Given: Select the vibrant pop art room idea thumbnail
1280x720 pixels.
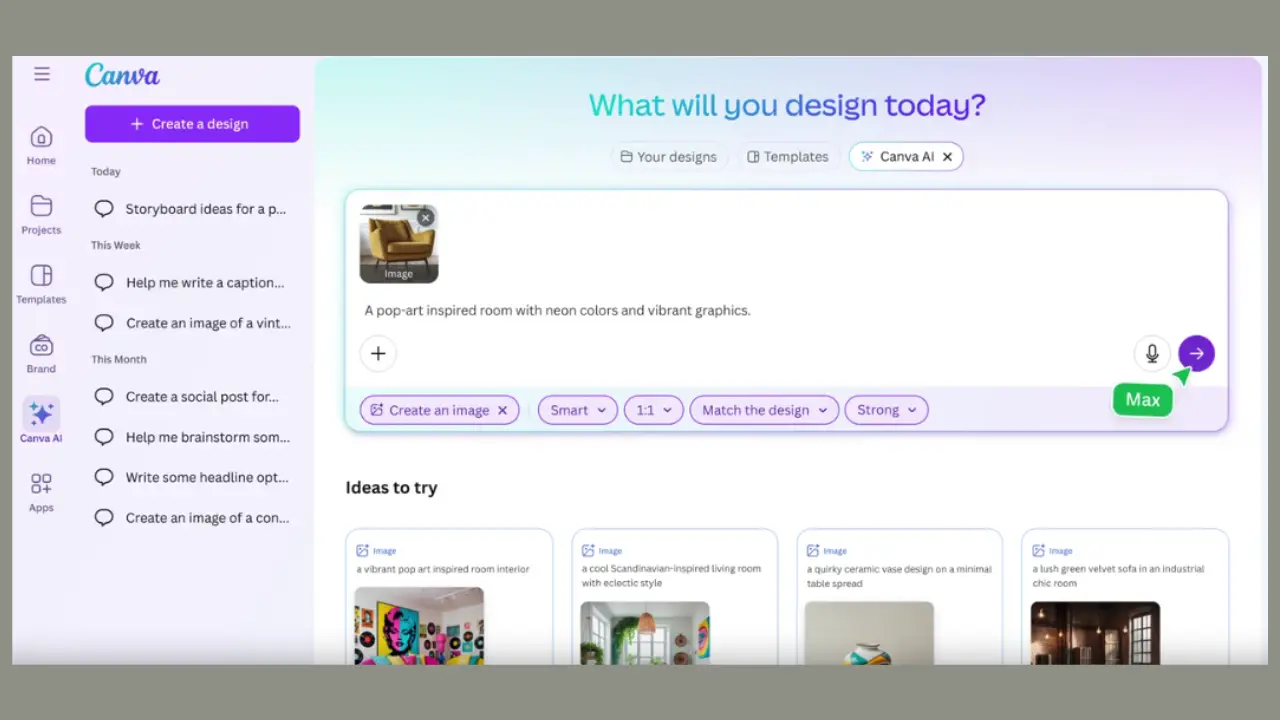Looking at the screenshot, I should [x=419, y=626].
